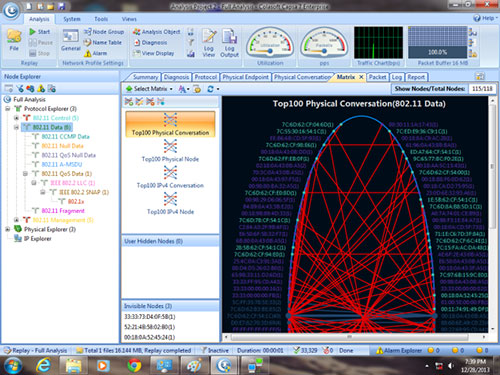Image resolution: width=500 pixels, height=375 pixels.
Task: Click the Colasoft application orb button
Action: click(x=11, y=10)
